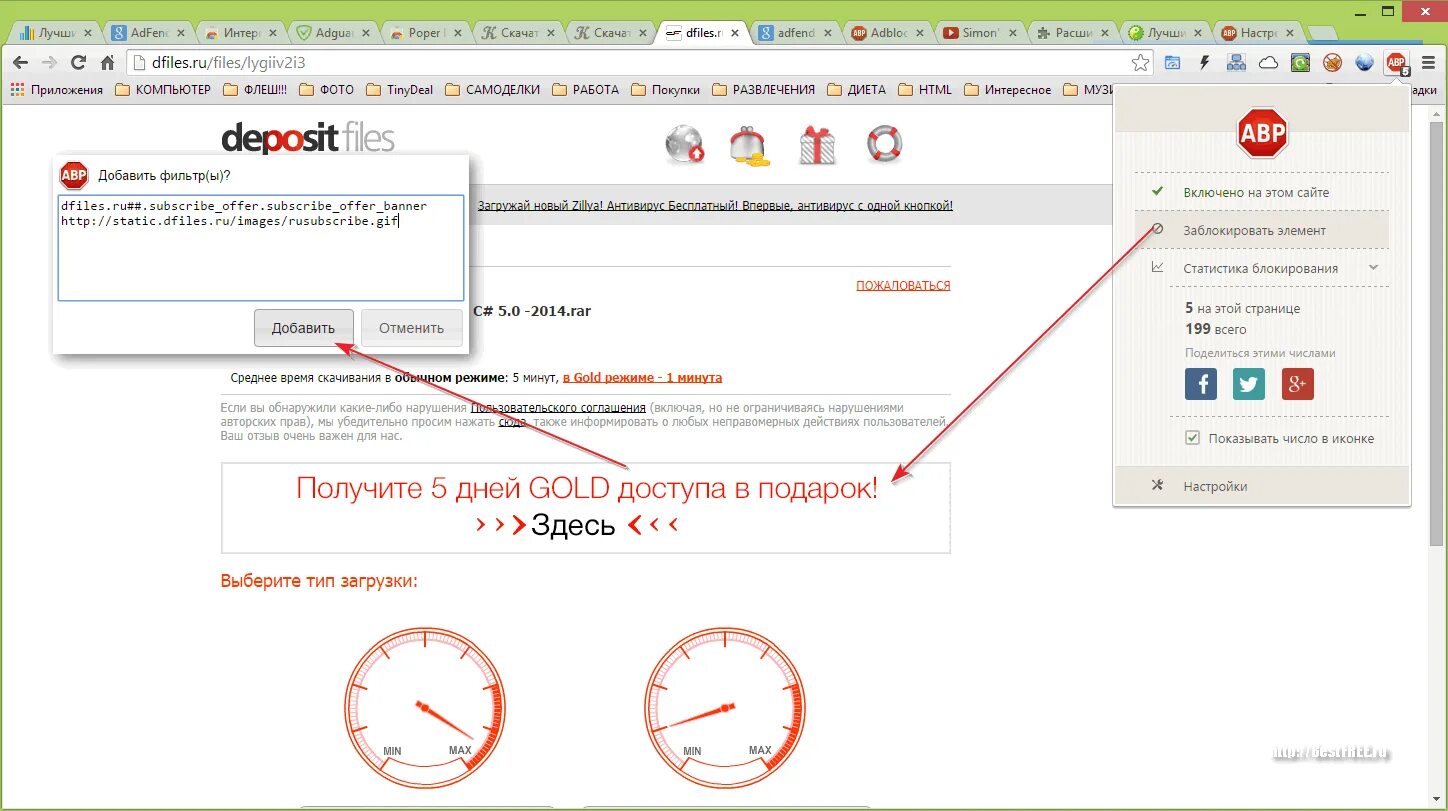Open the САМОДЕЛКИ bookmarks folder
Image resolution: width=1448 pixels, height=811 pixels.
[492, 90]
